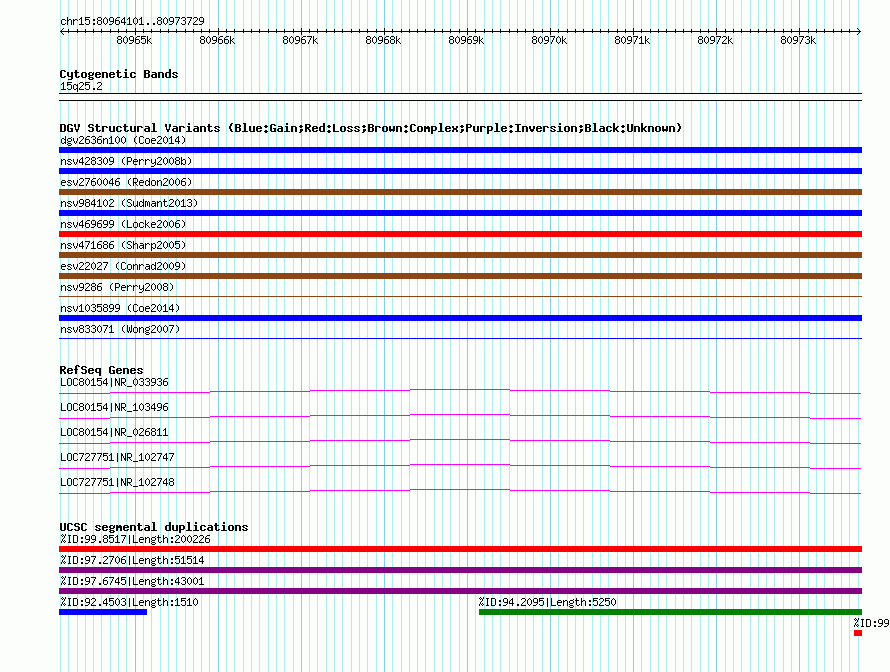
Task: Click the 80973k ruler tick label
Action: [x=798, y=40]
